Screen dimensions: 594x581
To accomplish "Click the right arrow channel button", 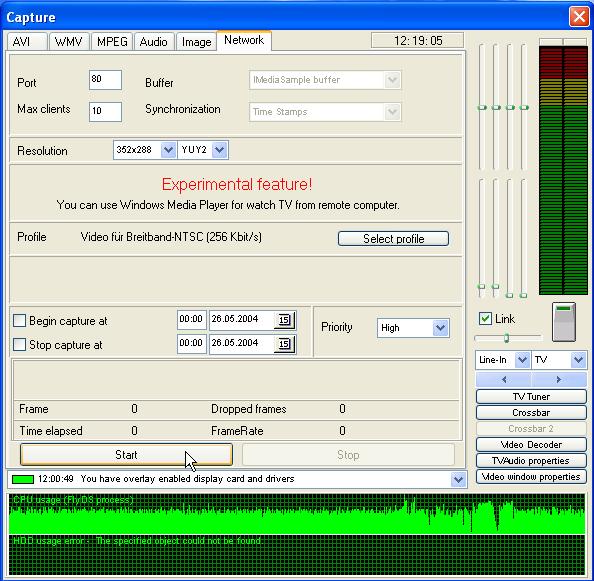I will (559, 379).
